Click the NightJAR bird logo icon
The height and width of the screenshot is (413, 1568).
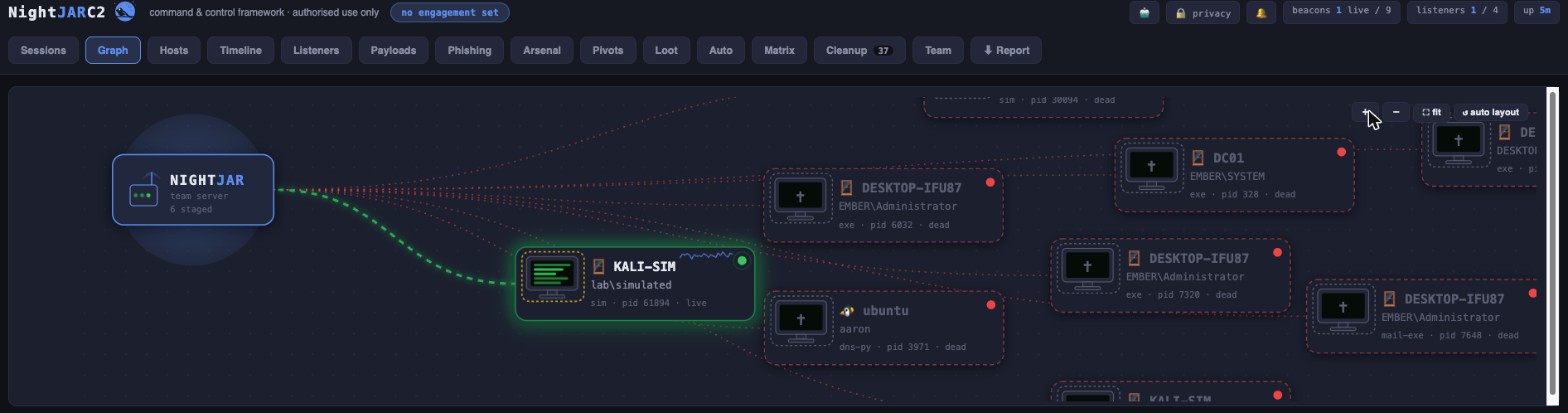125,12
